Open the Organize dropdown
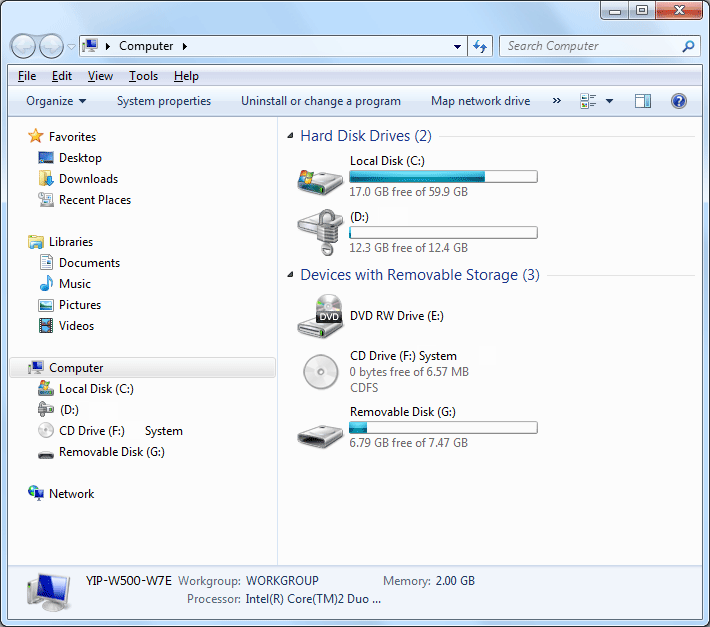Viewport: 710px width, 627px height. (x=56, y=101)
